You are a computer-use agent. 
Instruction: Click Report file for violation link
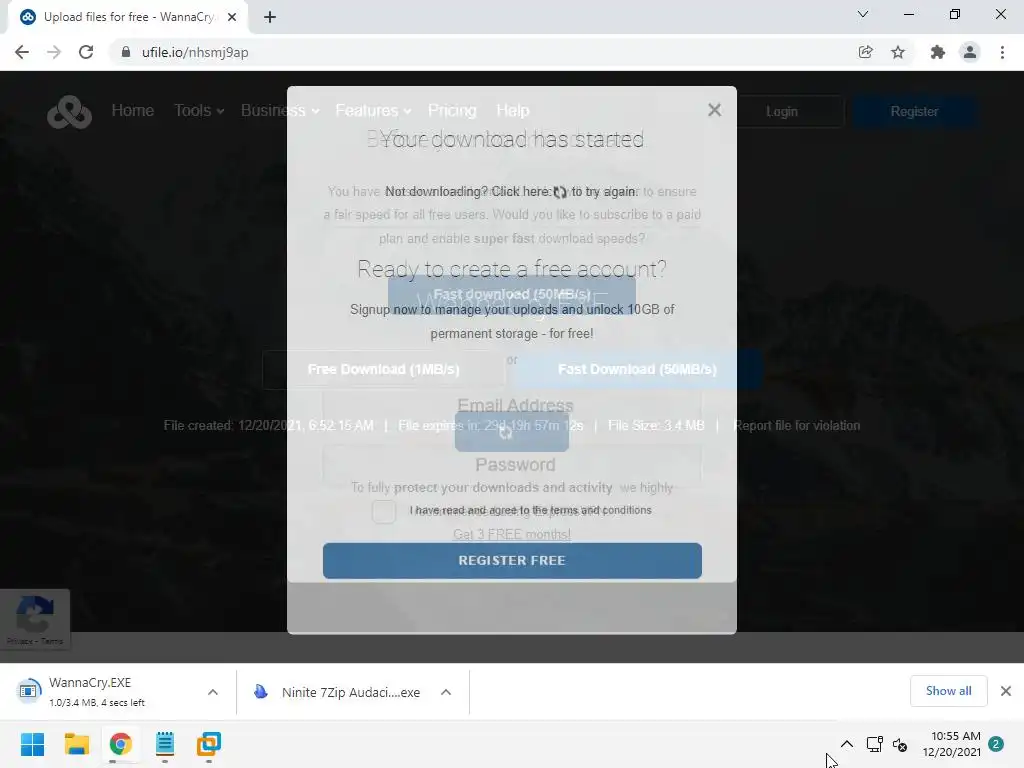[797, 426]
